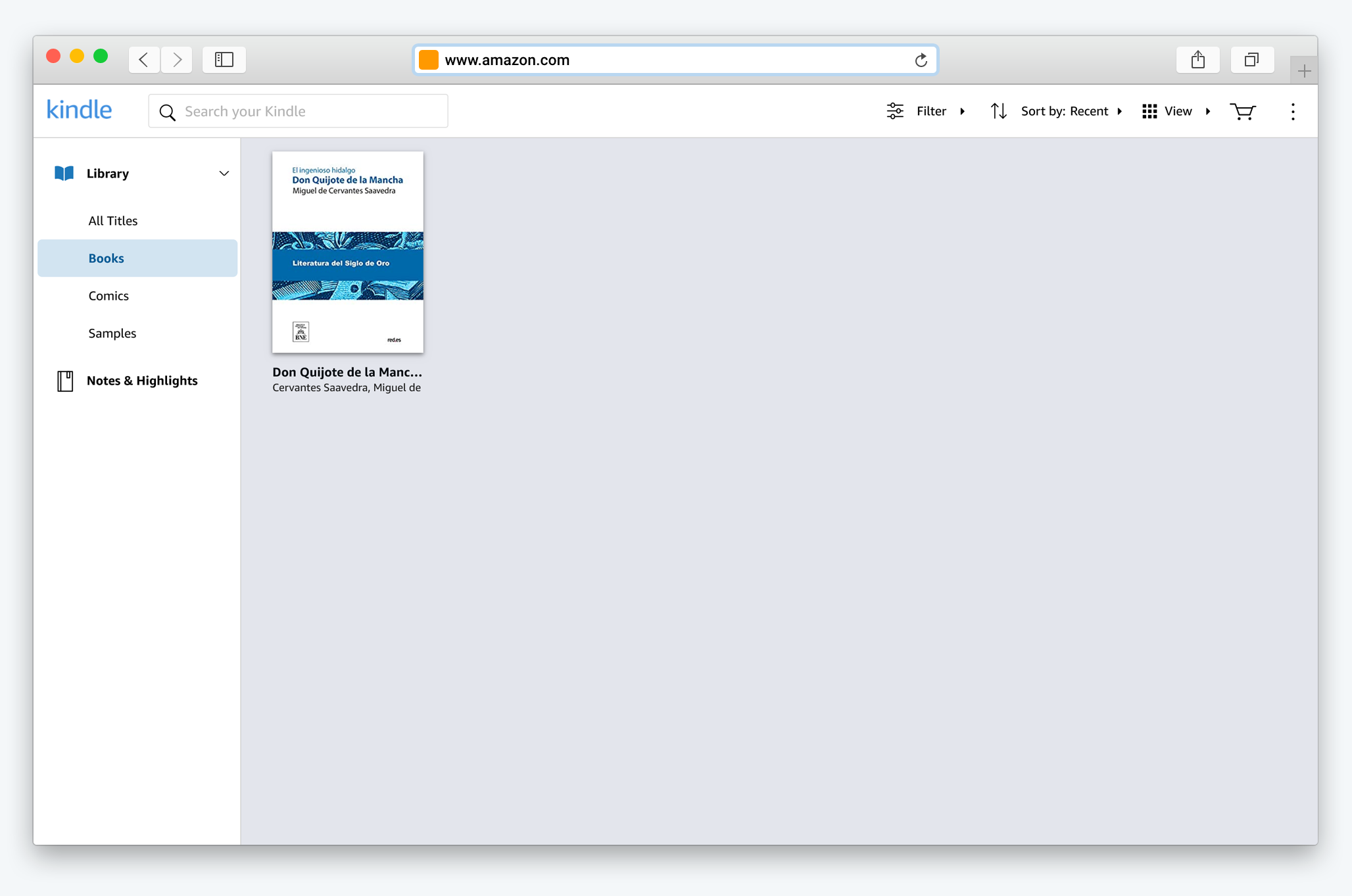
Task: Click the sidebar toggle icon
Action: pyautogui.click(x=225, y=59)
